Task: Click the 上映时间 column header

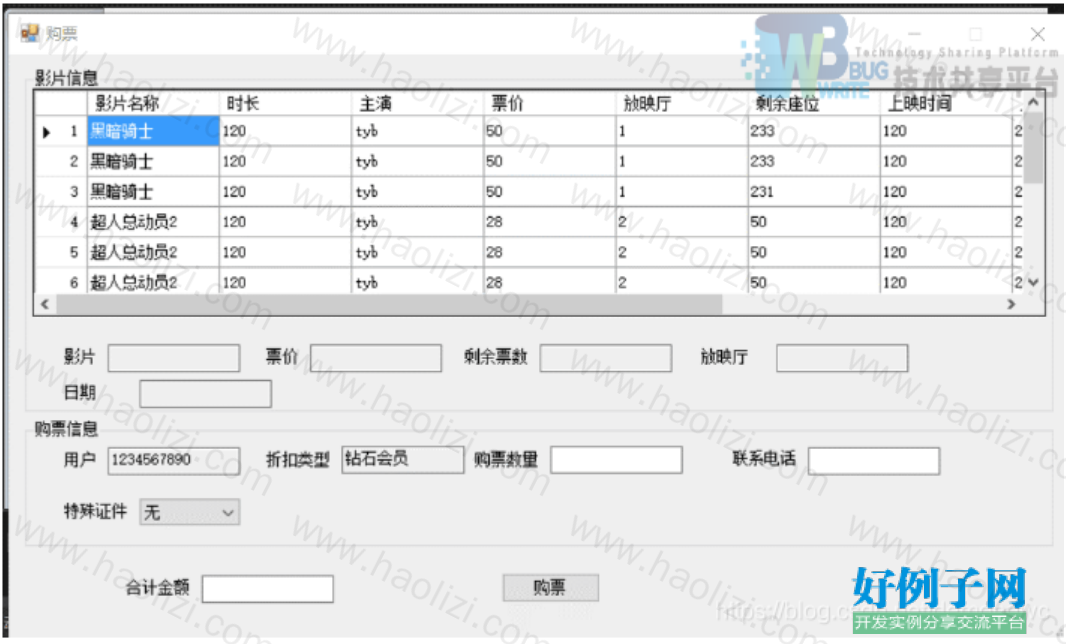Action: coord(946,103)
